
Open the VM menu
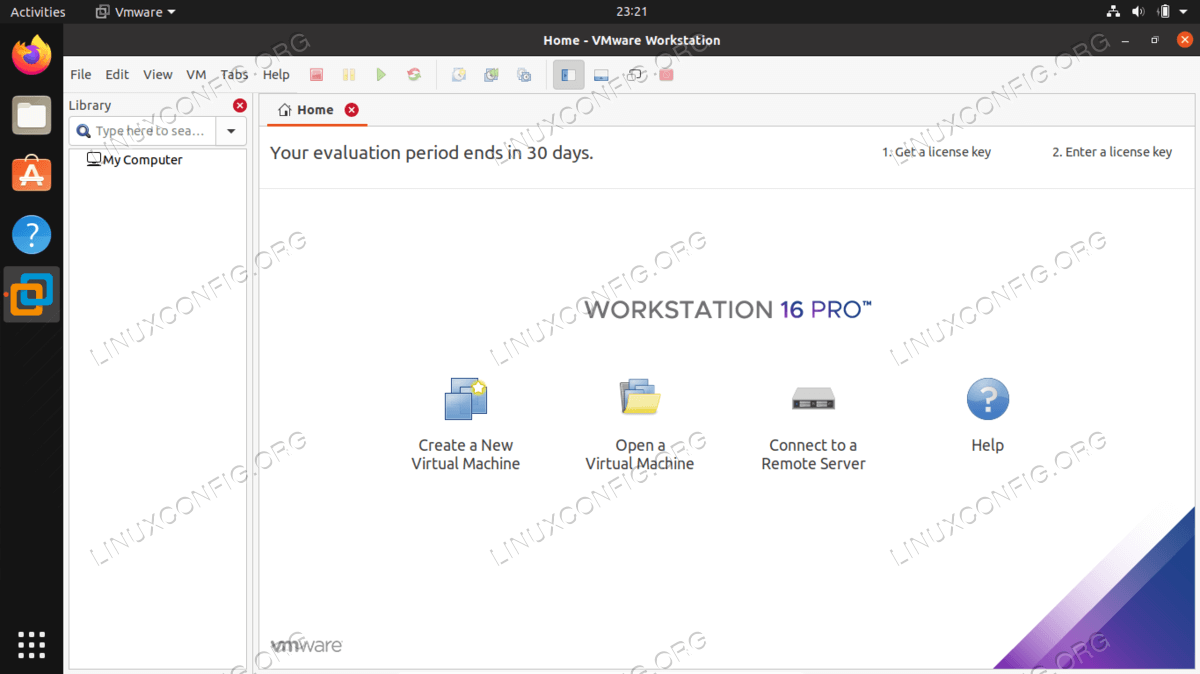pyautogui.click(x=196, y=75)
